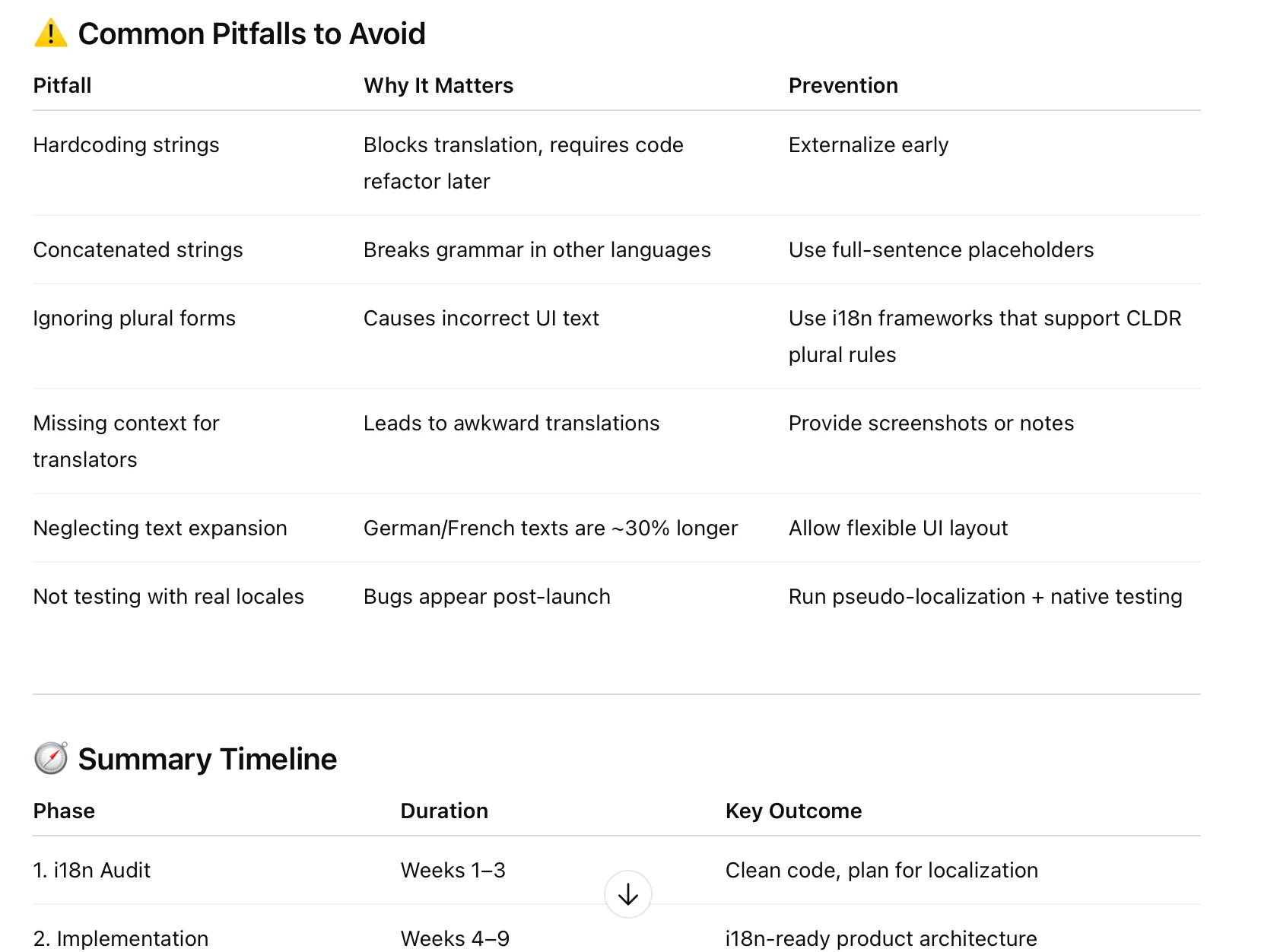Screen dimensions: 1261x952
Task: Click the 'Prevention' column header
Action: 843,85
